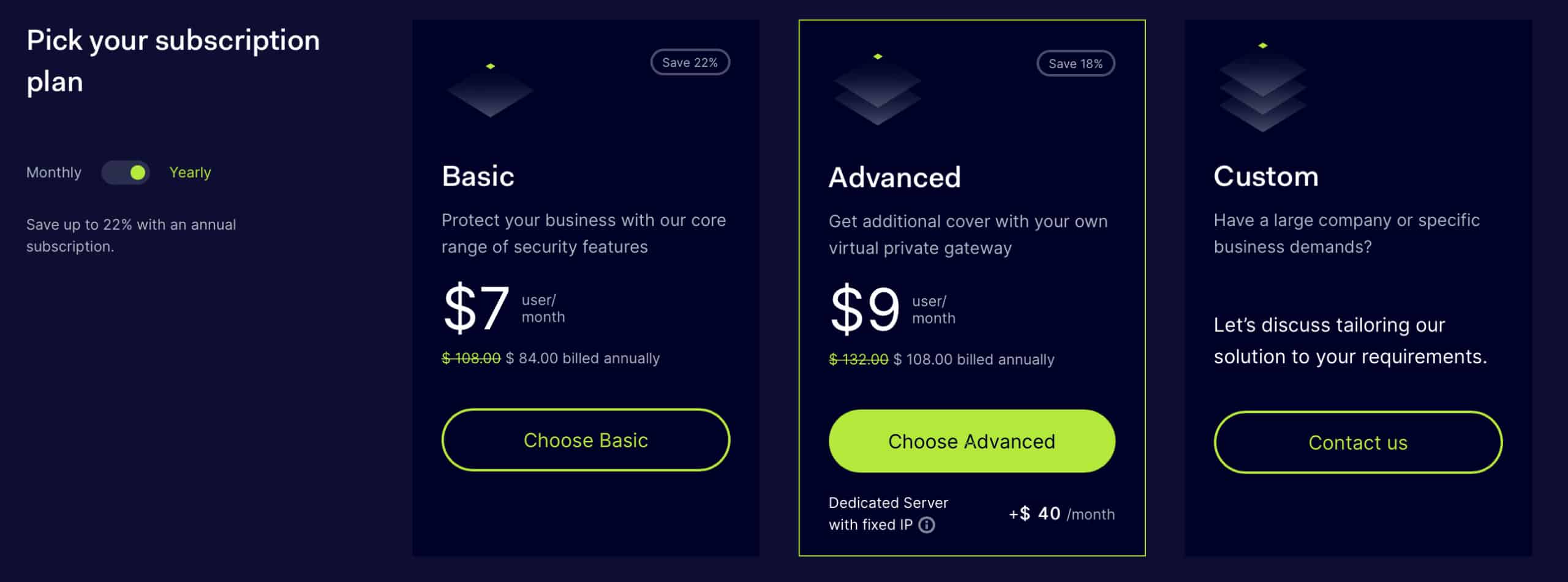Toggle the Monthly/Yearly billing switch

tap(126, 173)
